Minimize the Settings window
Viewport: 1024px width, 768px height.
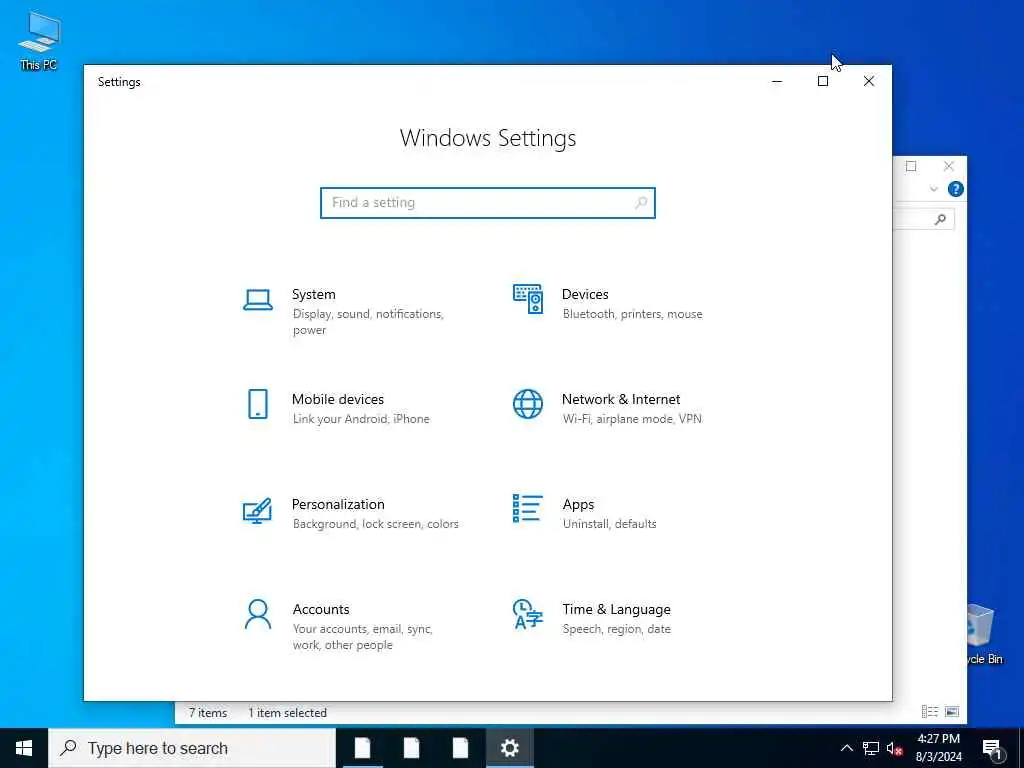tap(777, 81)
